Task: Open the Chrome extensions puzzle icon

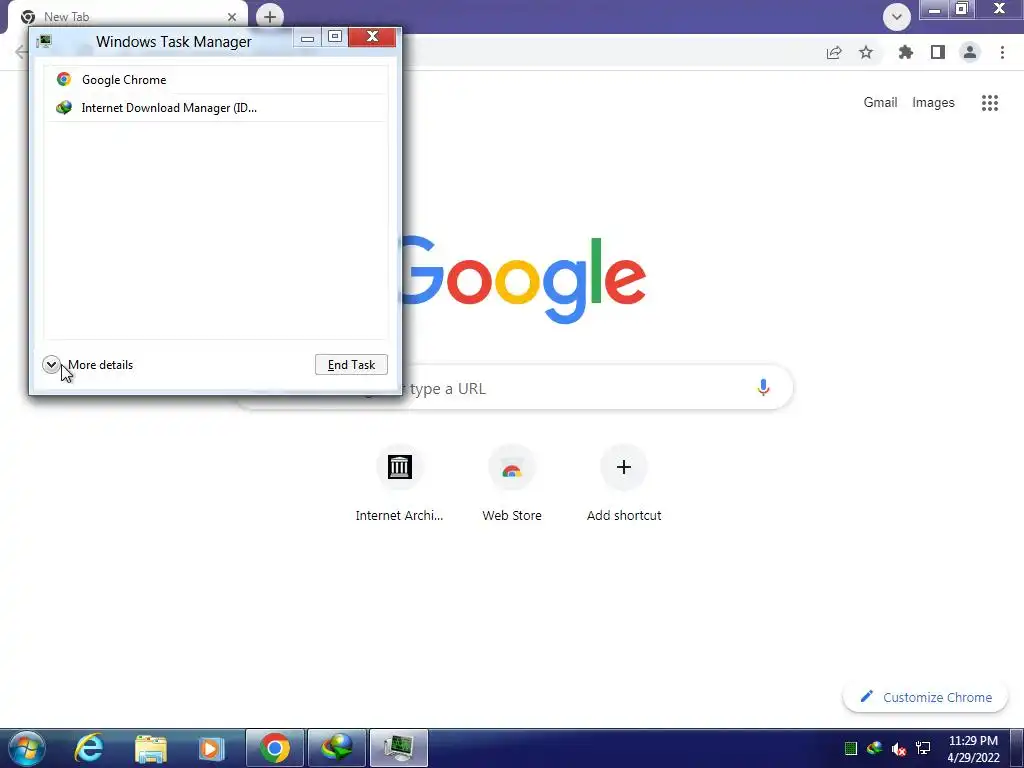Action: click(x=906, y=53)
